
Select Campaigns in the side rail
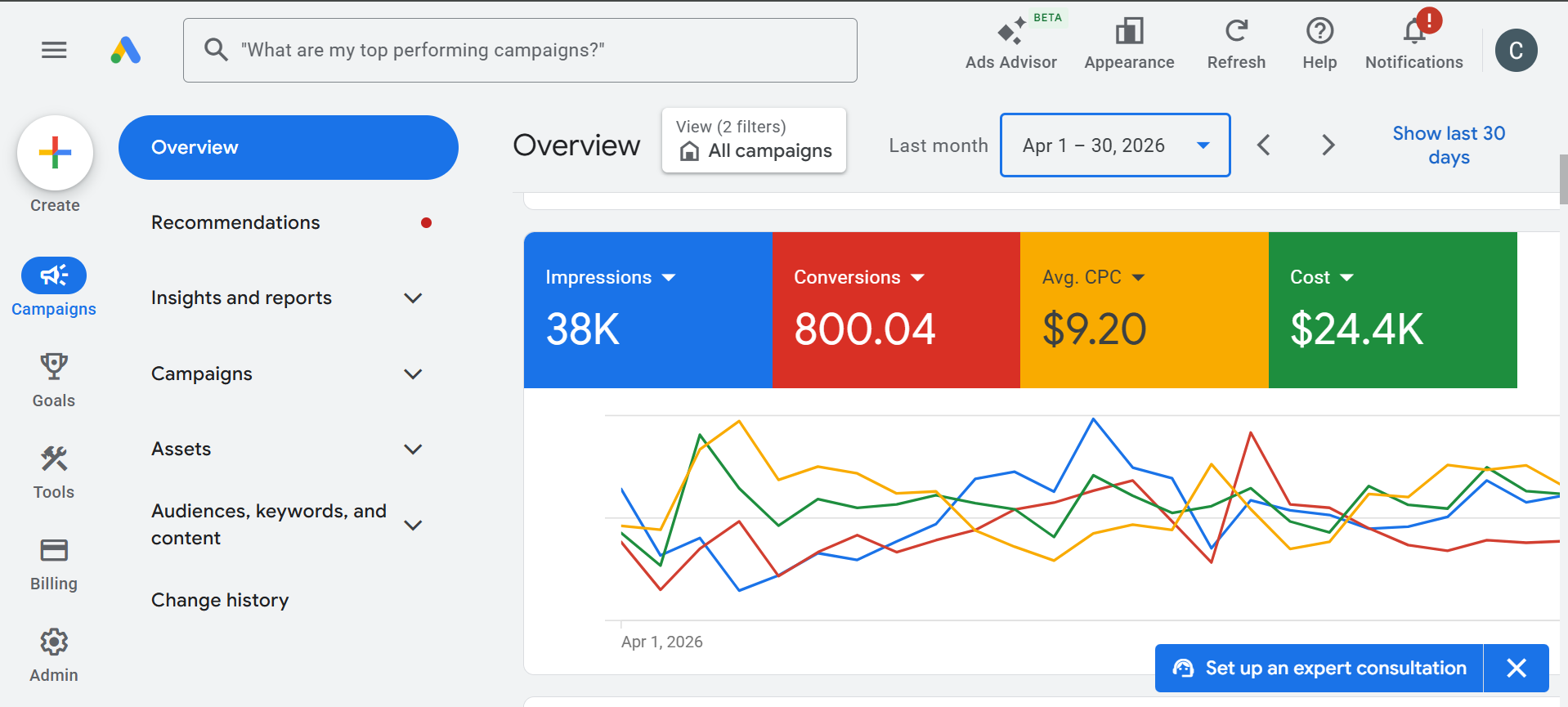54,288
